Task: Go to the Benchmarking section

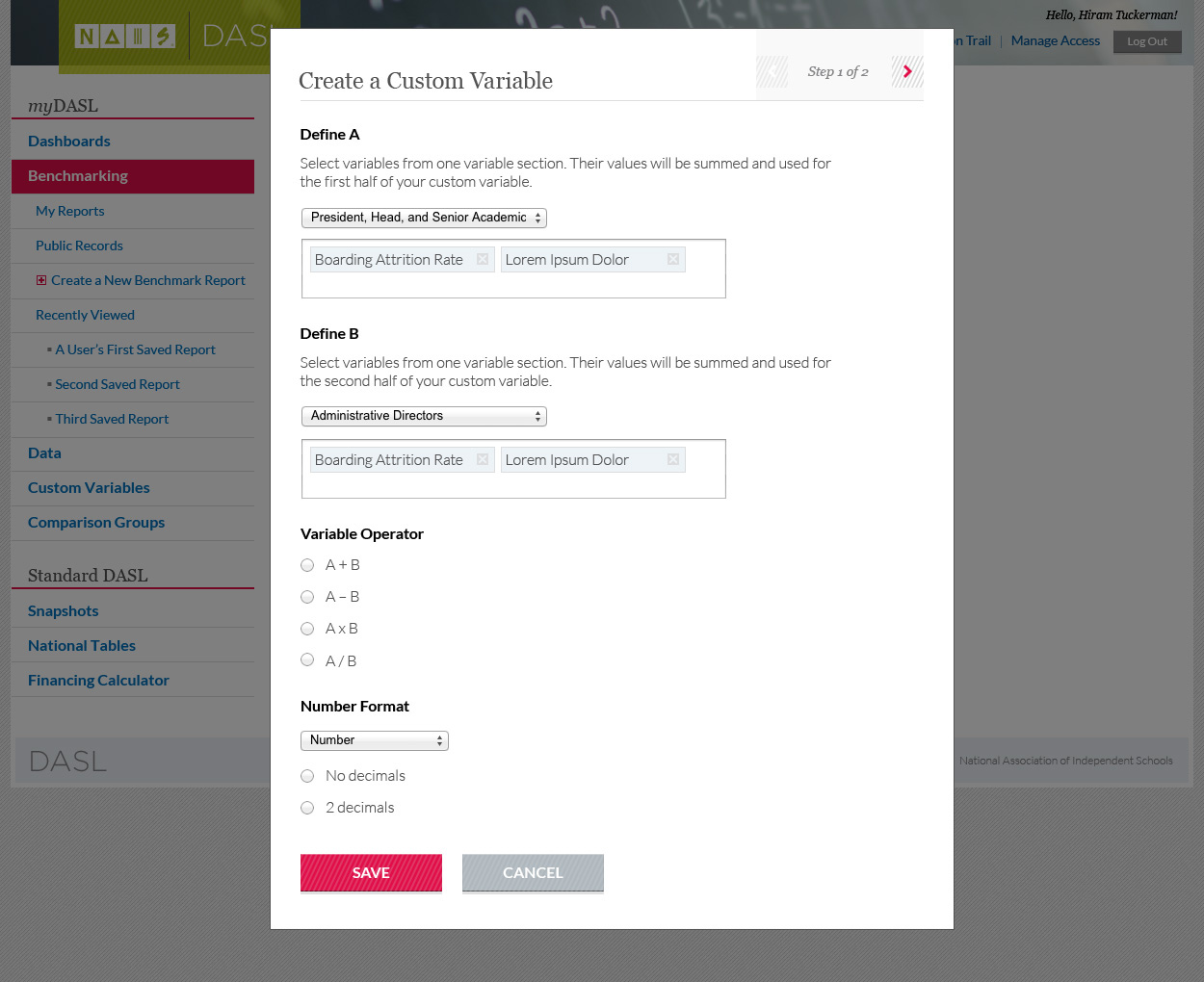Action: coord(133,176)
